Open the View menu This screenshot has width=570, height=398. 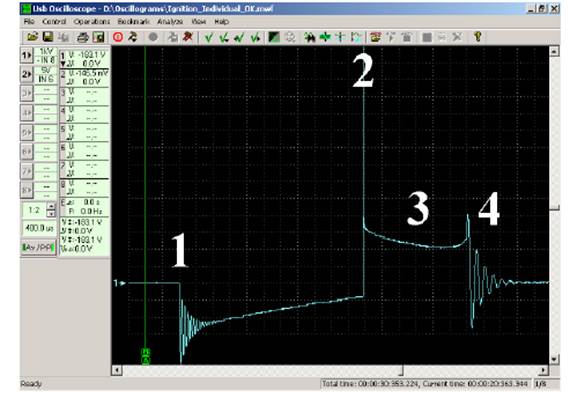198,22
